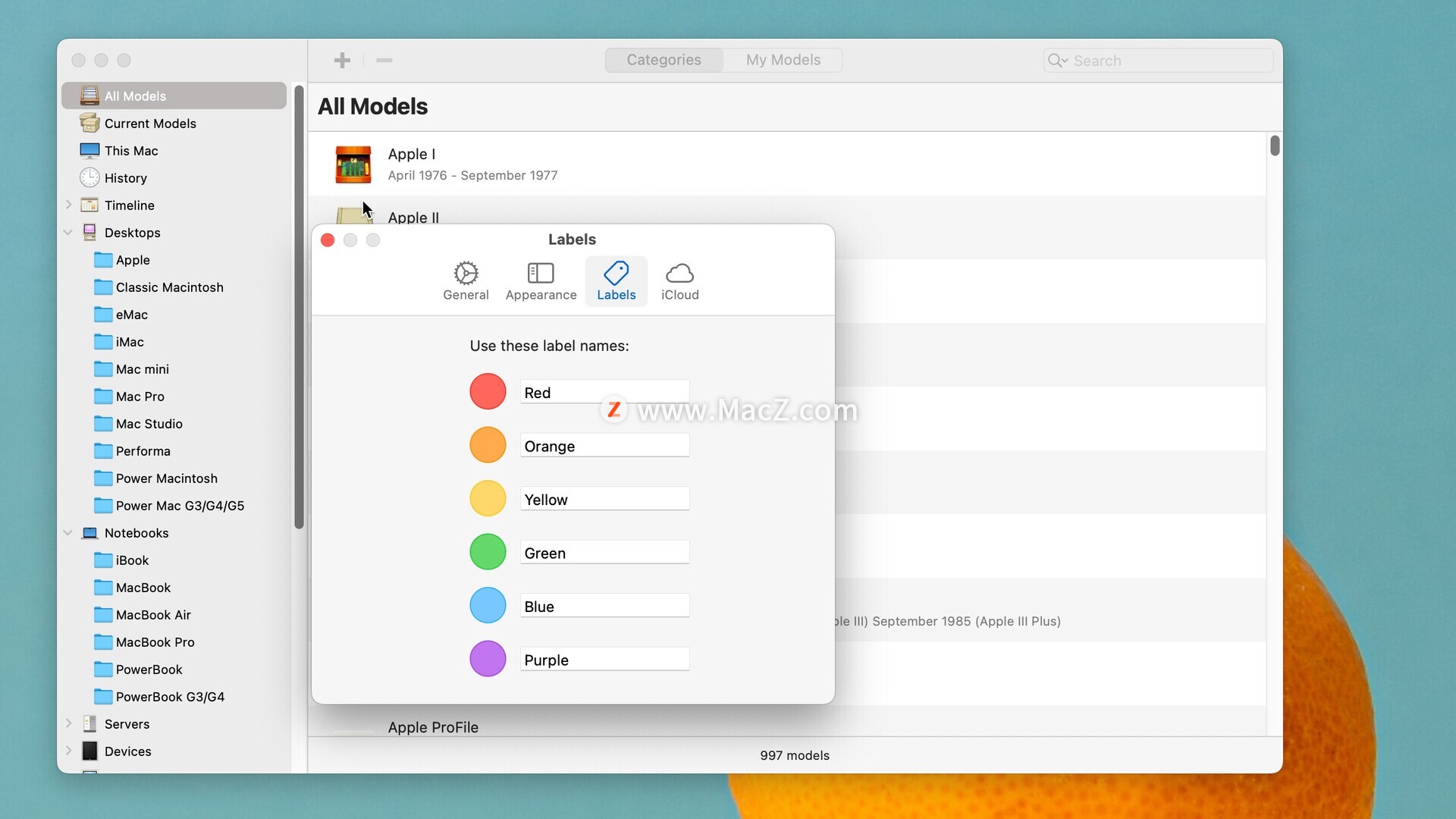Open the History clock icon
Screen dimensions: 1456x819
point(89,177)
